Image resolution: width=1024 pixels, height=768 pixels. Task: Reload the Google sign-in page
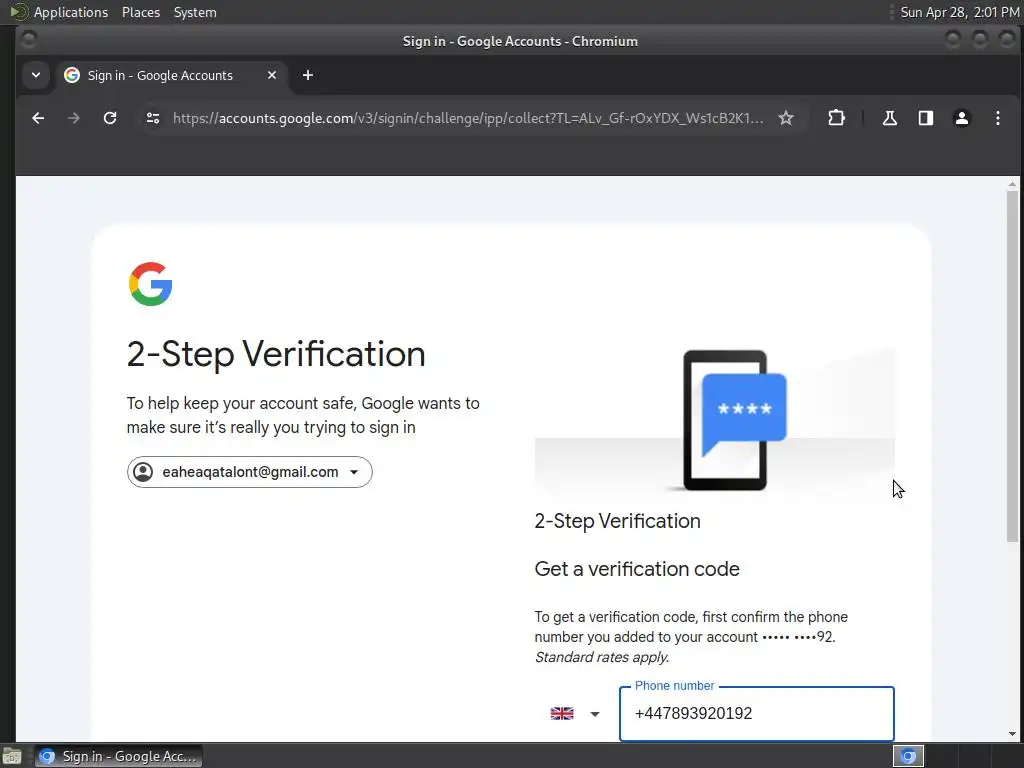tap(110, 118)
